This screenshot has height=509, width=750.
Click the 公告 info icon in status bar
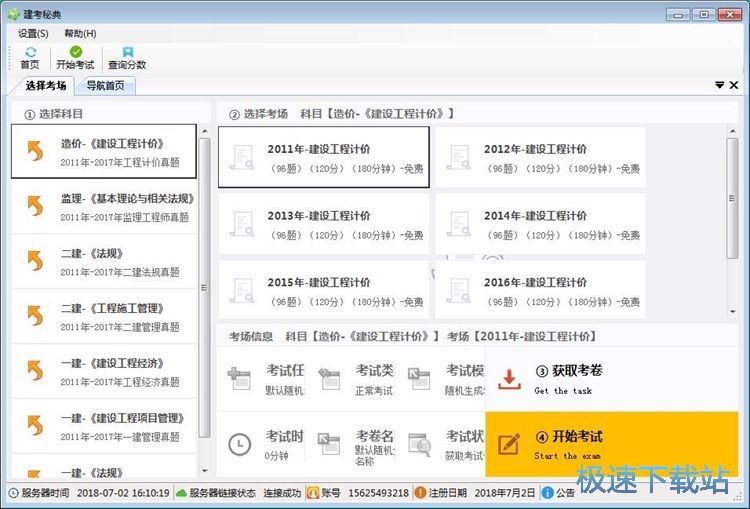[x=548, y=493]
